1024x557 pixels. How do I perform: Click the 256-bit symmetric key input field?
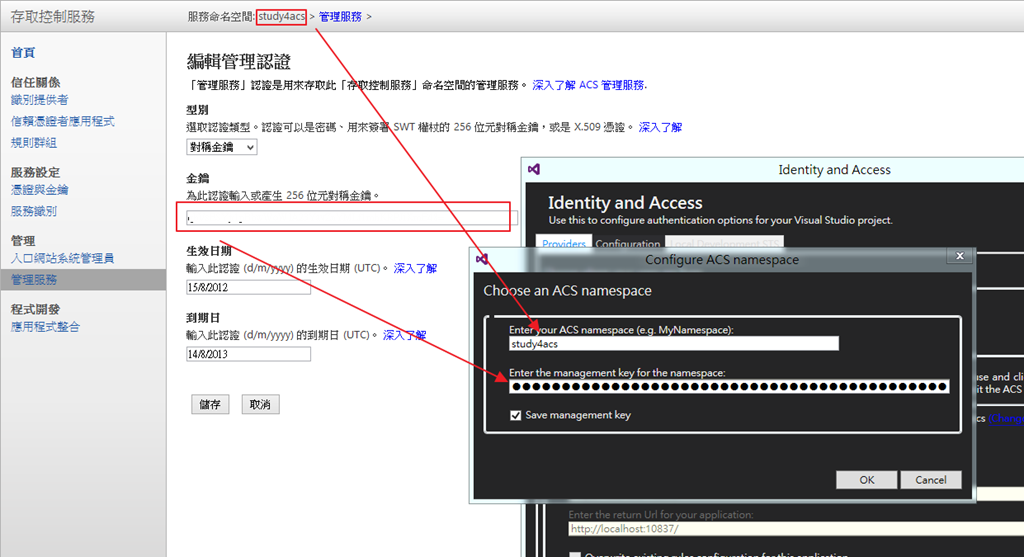point(351,218)
